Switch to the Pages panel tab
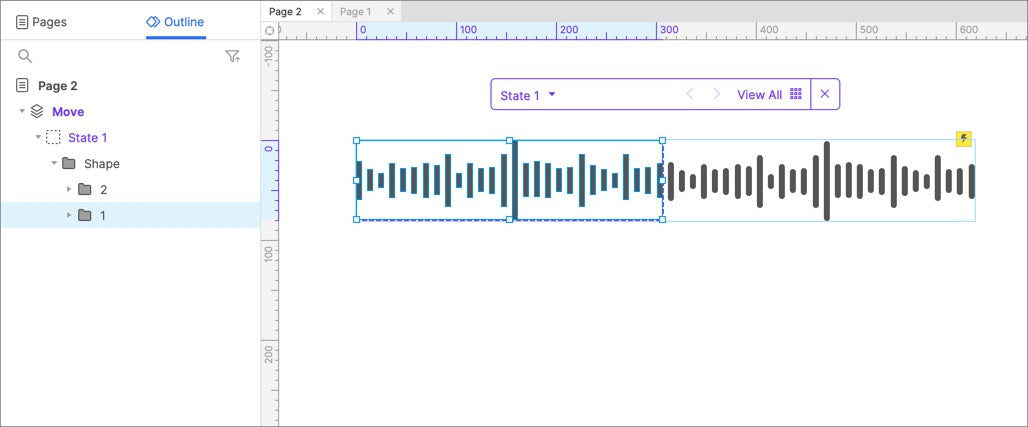The width and height of the screenshot is (1028, 427). coord(41,21)
